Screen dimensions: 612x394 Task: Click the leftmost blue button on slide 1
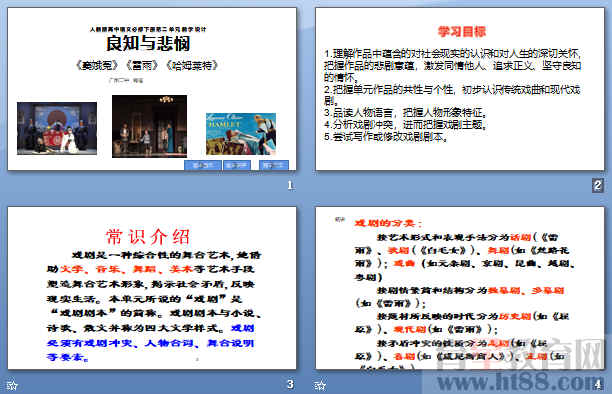tap(203, 165)
